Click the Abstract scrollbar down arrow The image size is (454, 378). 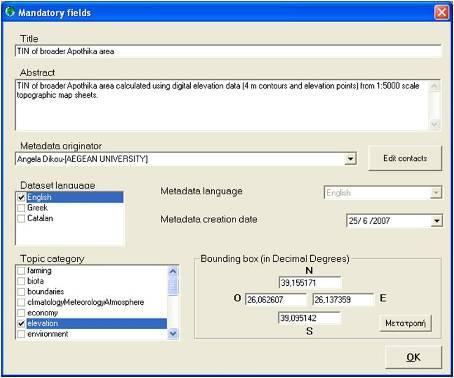tap(435, 124)
